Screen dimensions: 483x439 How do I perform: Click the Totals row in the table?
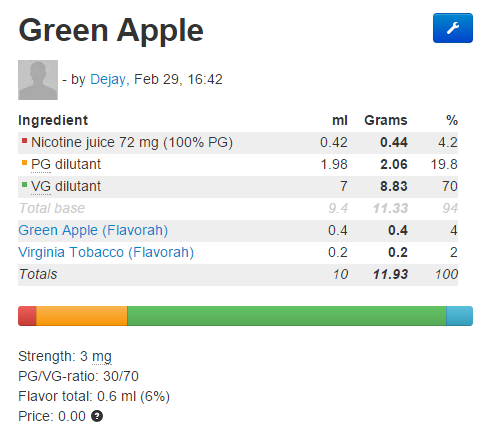coord(238,275)
